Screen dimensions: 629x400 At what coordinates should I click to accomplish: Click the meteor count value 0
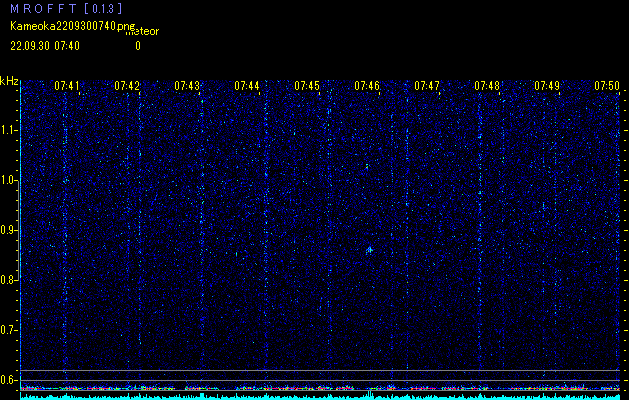click(x=138, y=46)
